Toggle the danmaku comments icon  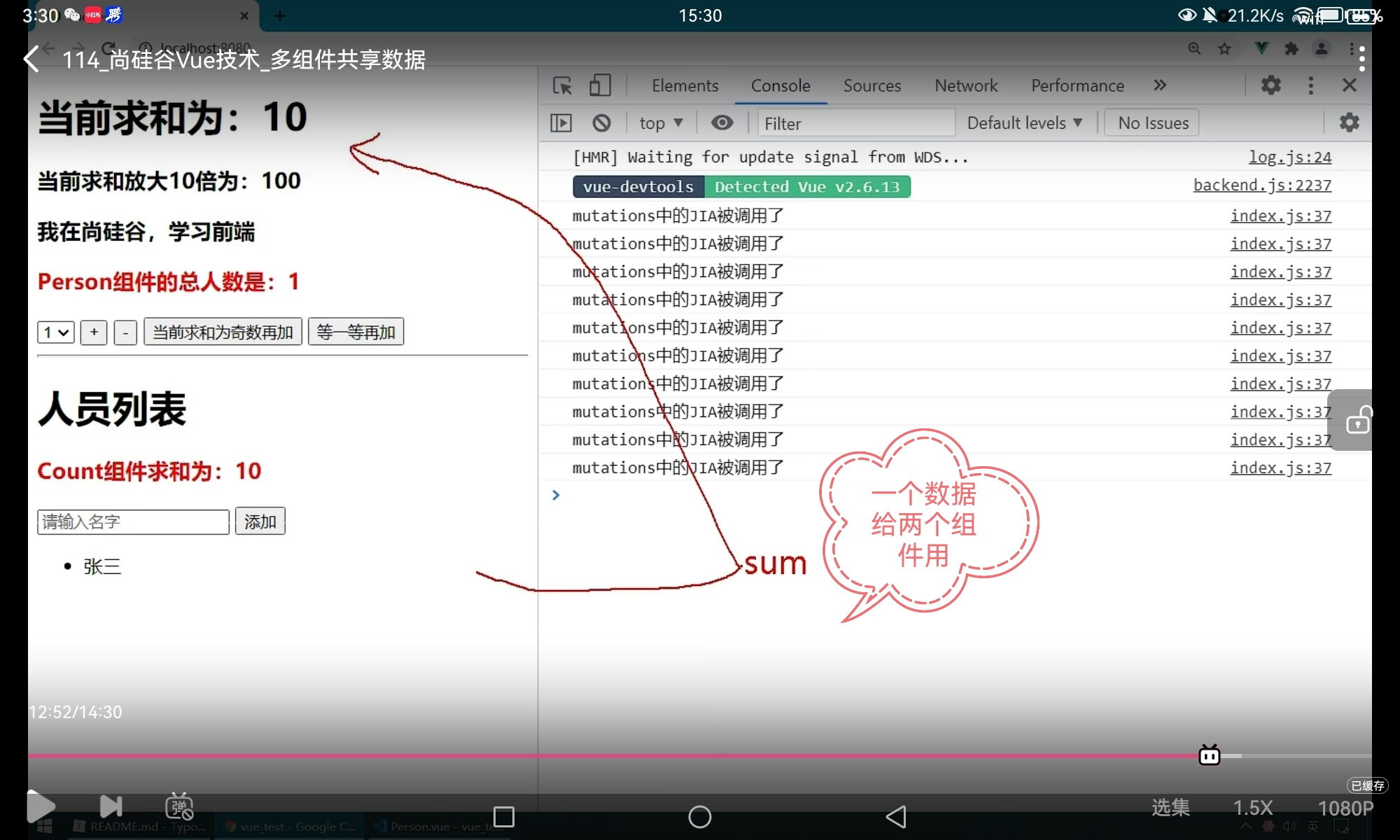(x=179, y=807)
